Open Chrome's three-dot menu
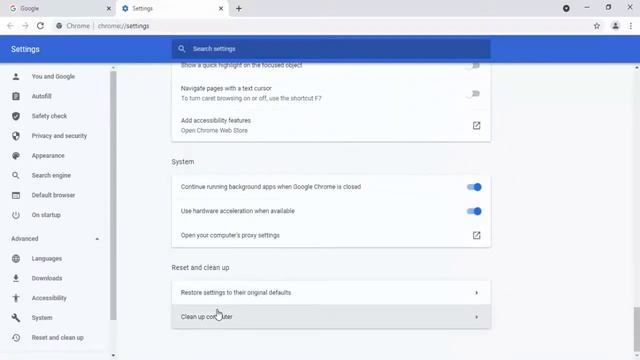The image size is (640, 360). tap(631, 26)
